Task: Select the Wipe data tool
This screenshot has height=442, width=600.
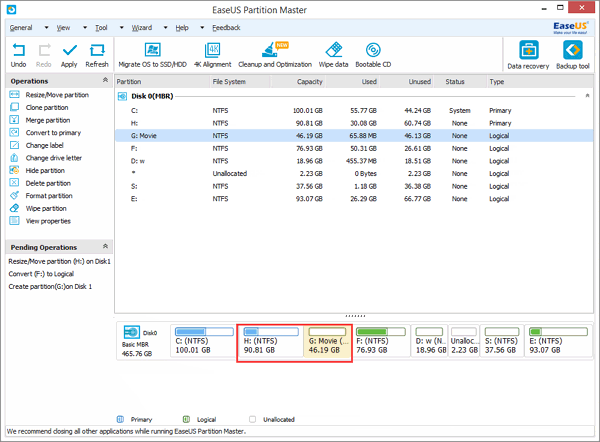Action: [334, 55]
